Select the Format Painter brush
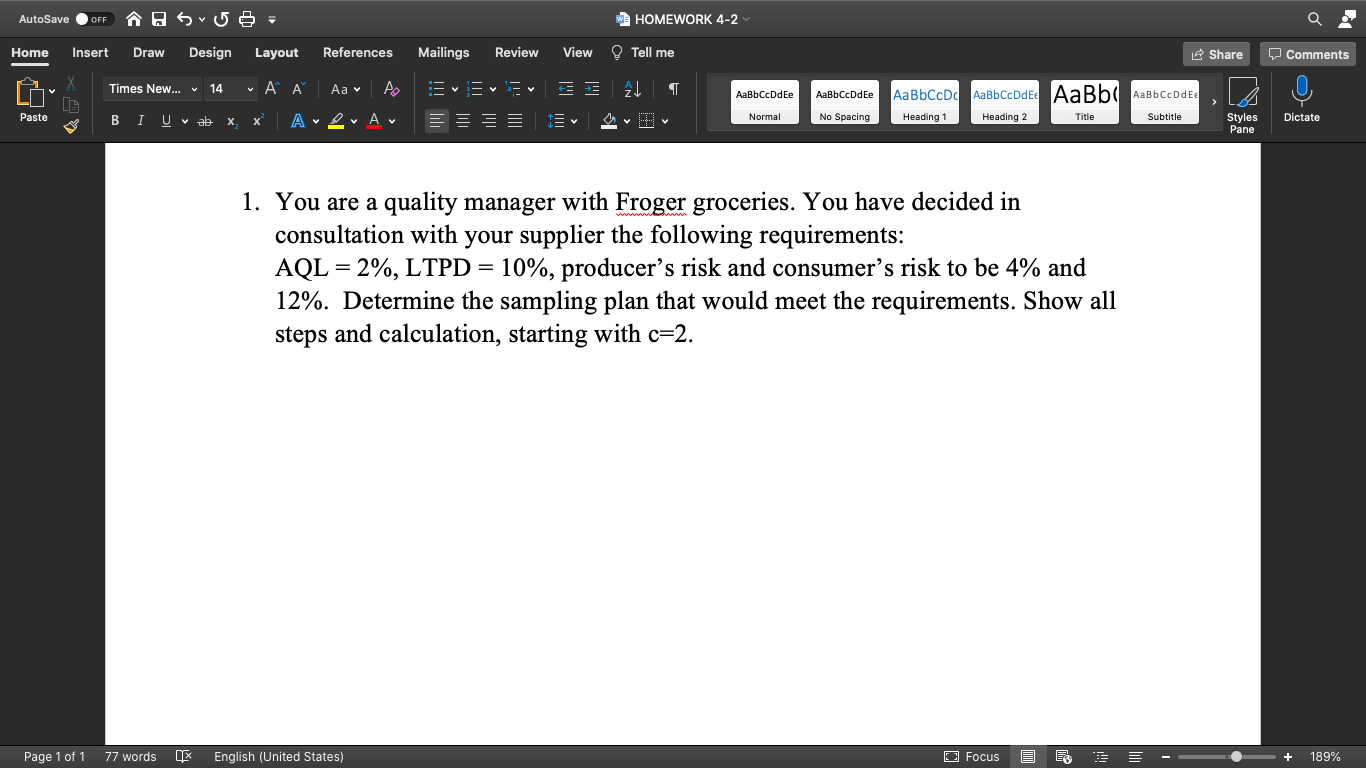The height and width of the screenshot is (768, 1366). tap(70, 126)
